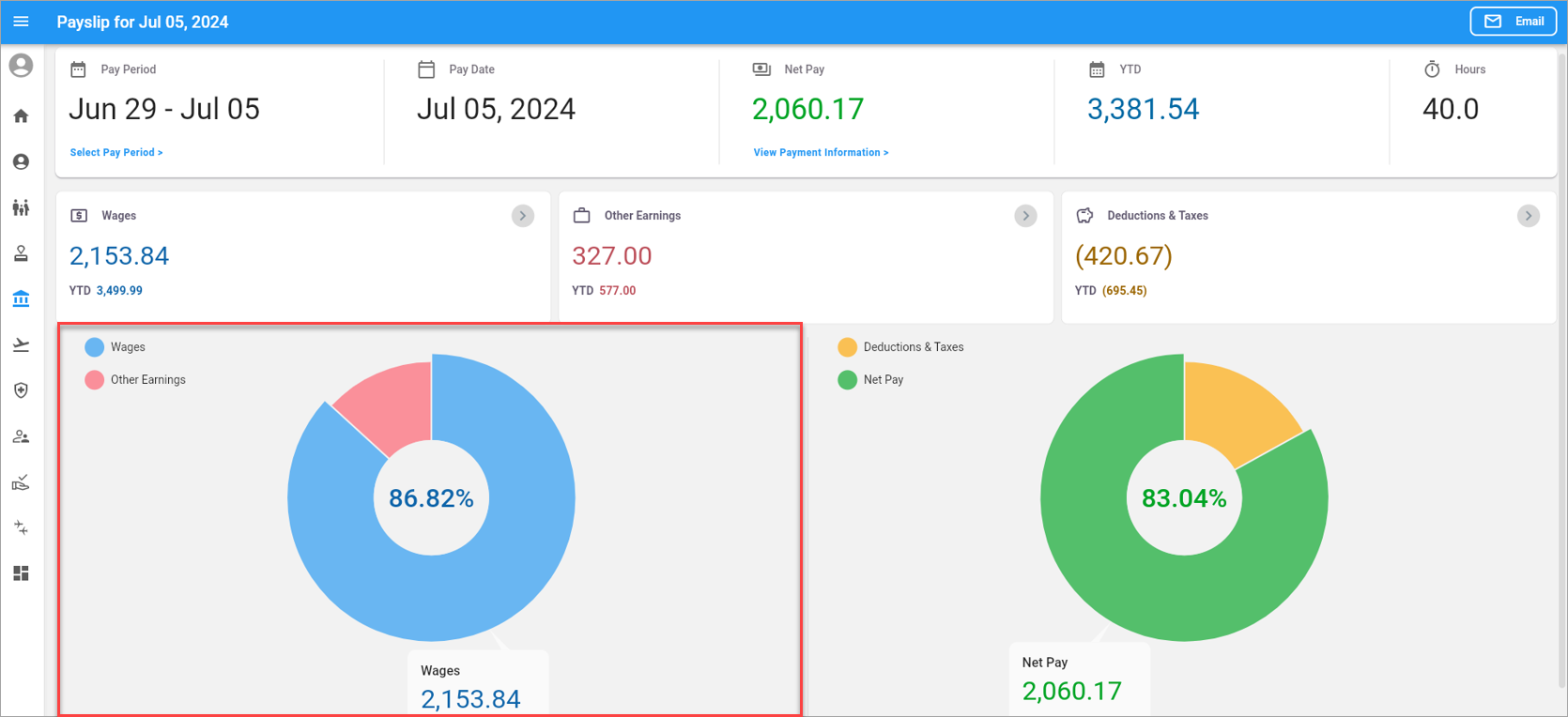Open the Select Pay Period link
1568x717 pixels.
tap(116, 152)
